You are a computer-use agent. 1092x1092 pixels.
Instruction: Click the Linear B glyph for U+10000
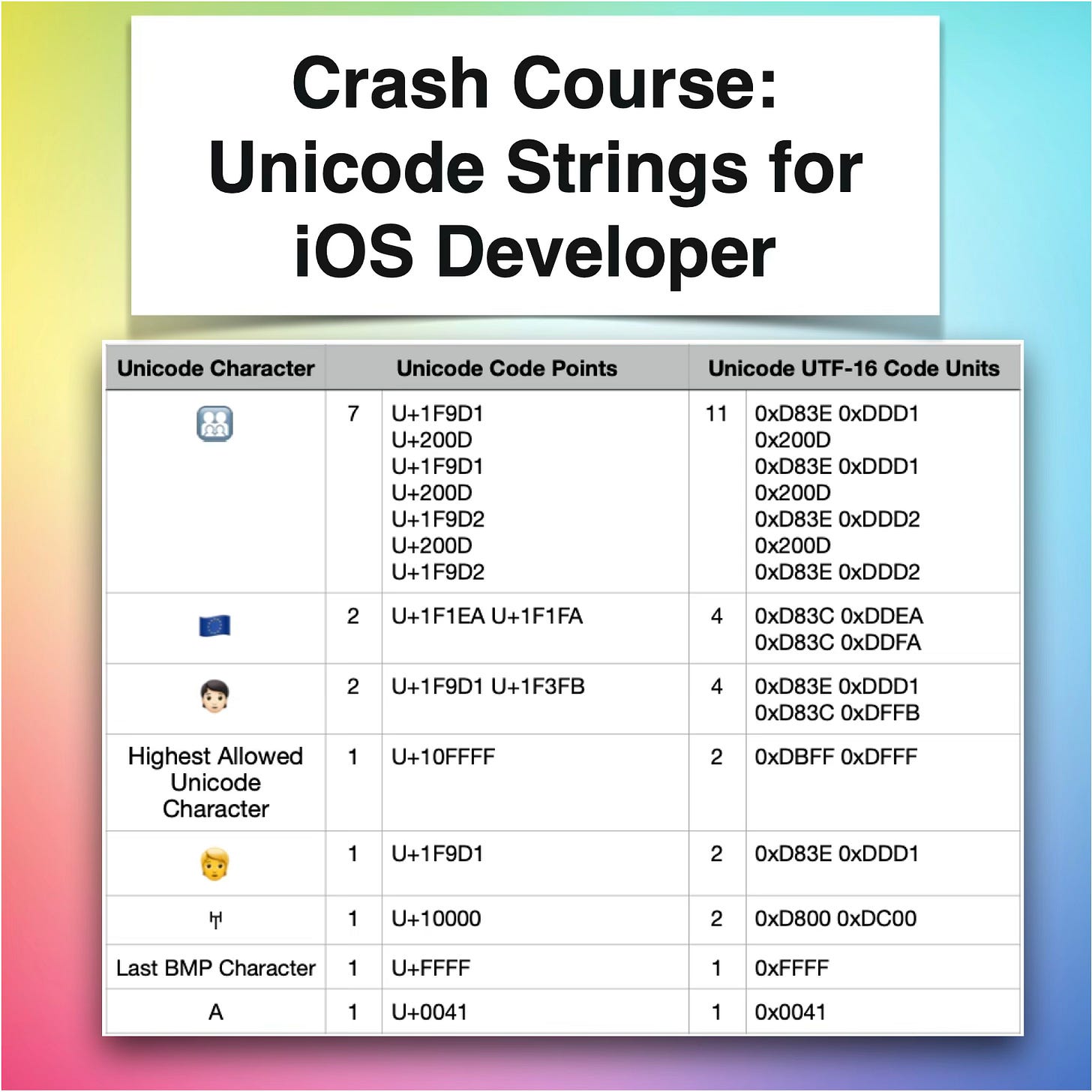pos(216,919)
